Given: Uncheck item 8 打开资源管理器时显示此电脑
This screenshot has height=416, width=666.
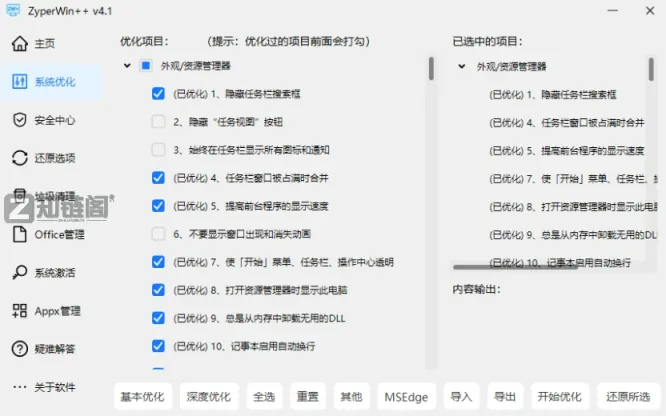Looking at the screenshot, I should [x=158, y=290].
